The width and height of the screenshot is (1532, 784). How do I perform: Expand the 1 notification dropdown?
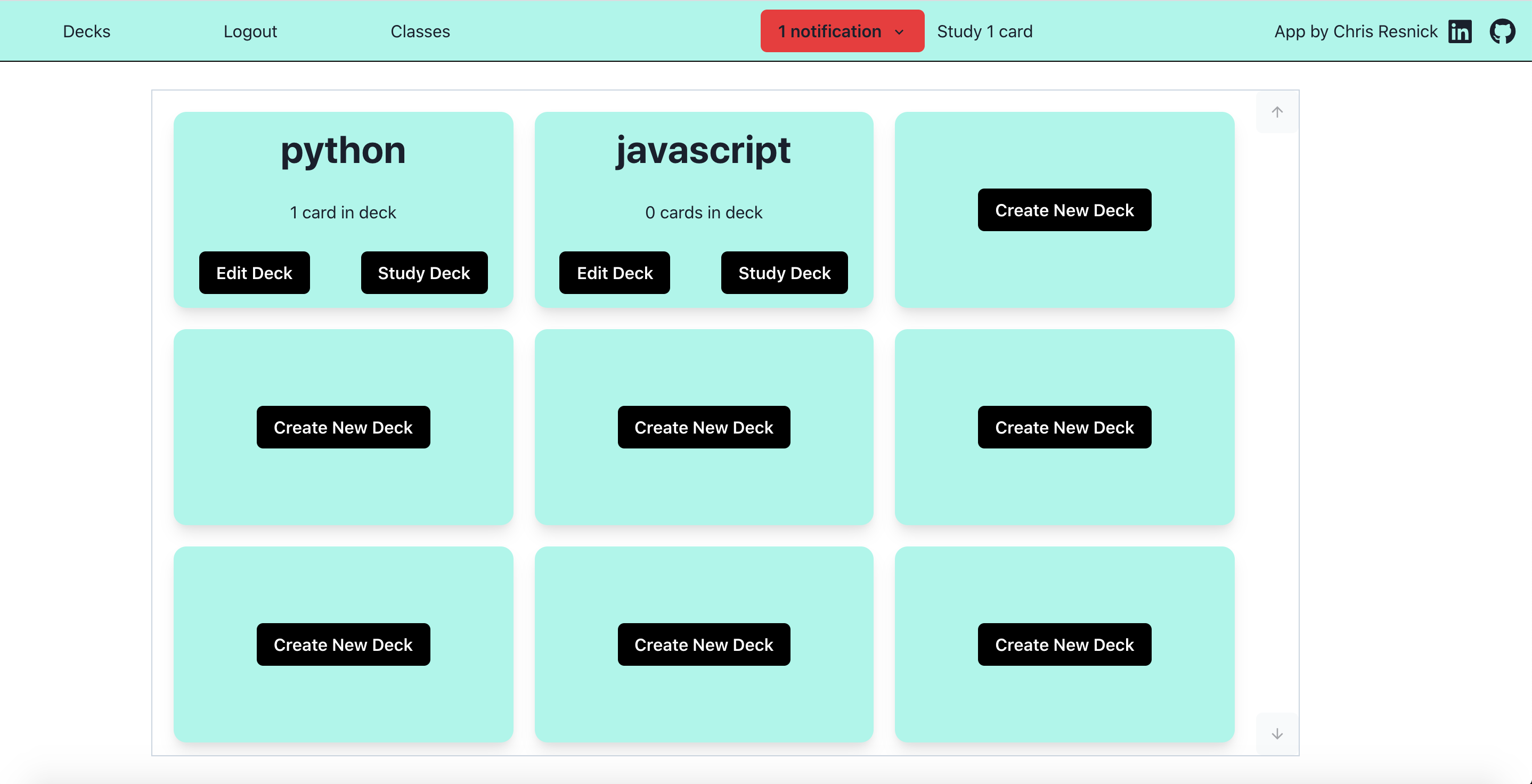click(830, 31)
